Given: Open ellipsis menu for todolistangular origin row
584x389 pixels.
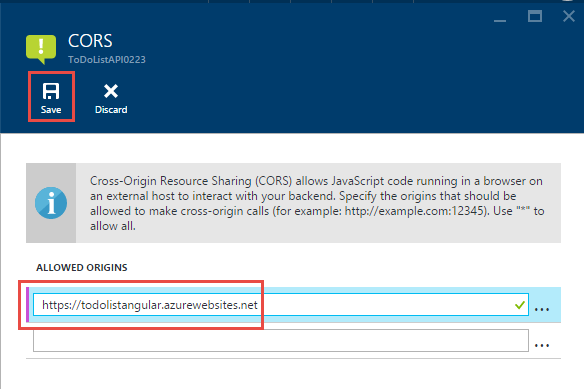Looking at the screenshot, I should coord(542,309).
